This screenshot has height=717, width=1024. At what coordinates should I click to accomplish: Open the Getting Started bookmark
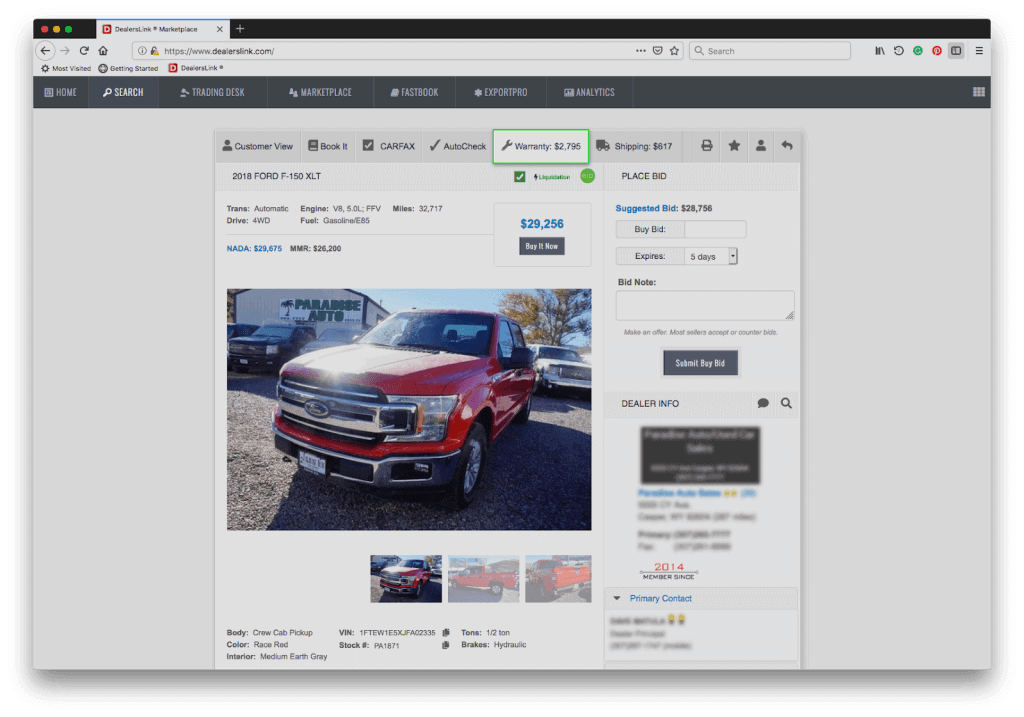128,68
